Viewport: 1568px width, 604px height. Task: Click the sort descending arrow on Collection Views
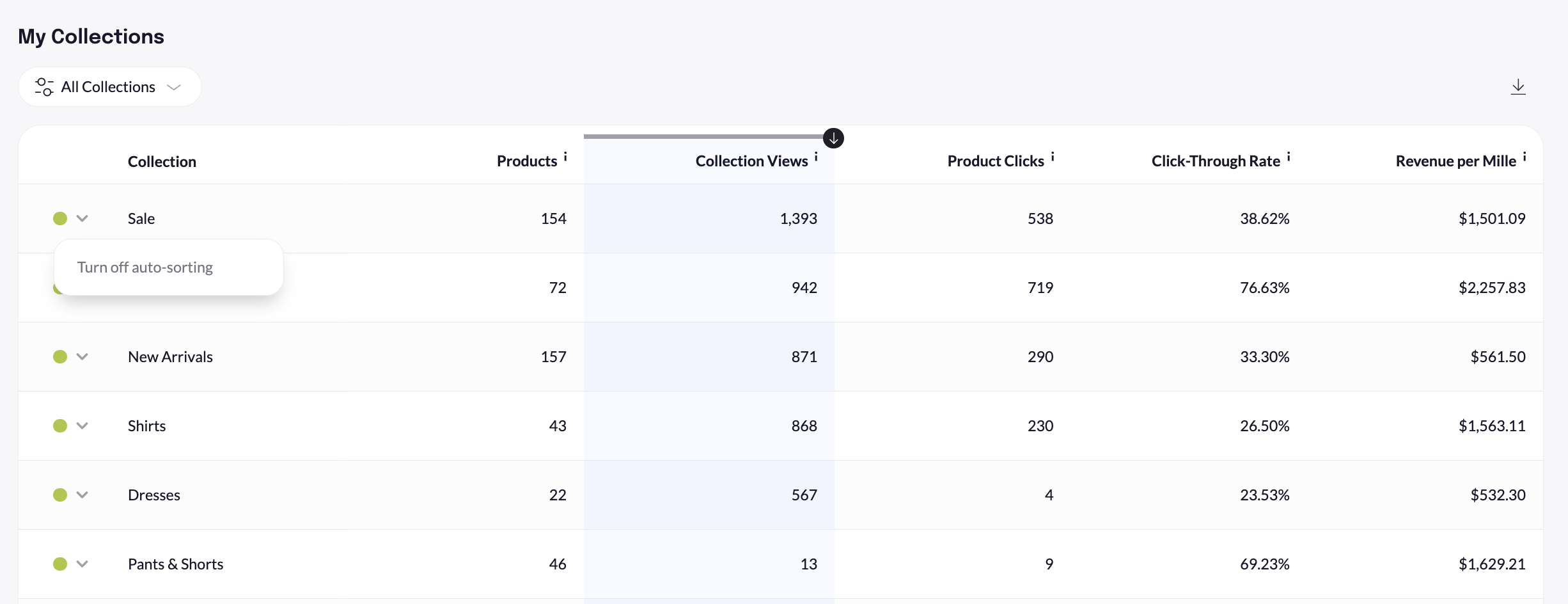coord(833,138)
